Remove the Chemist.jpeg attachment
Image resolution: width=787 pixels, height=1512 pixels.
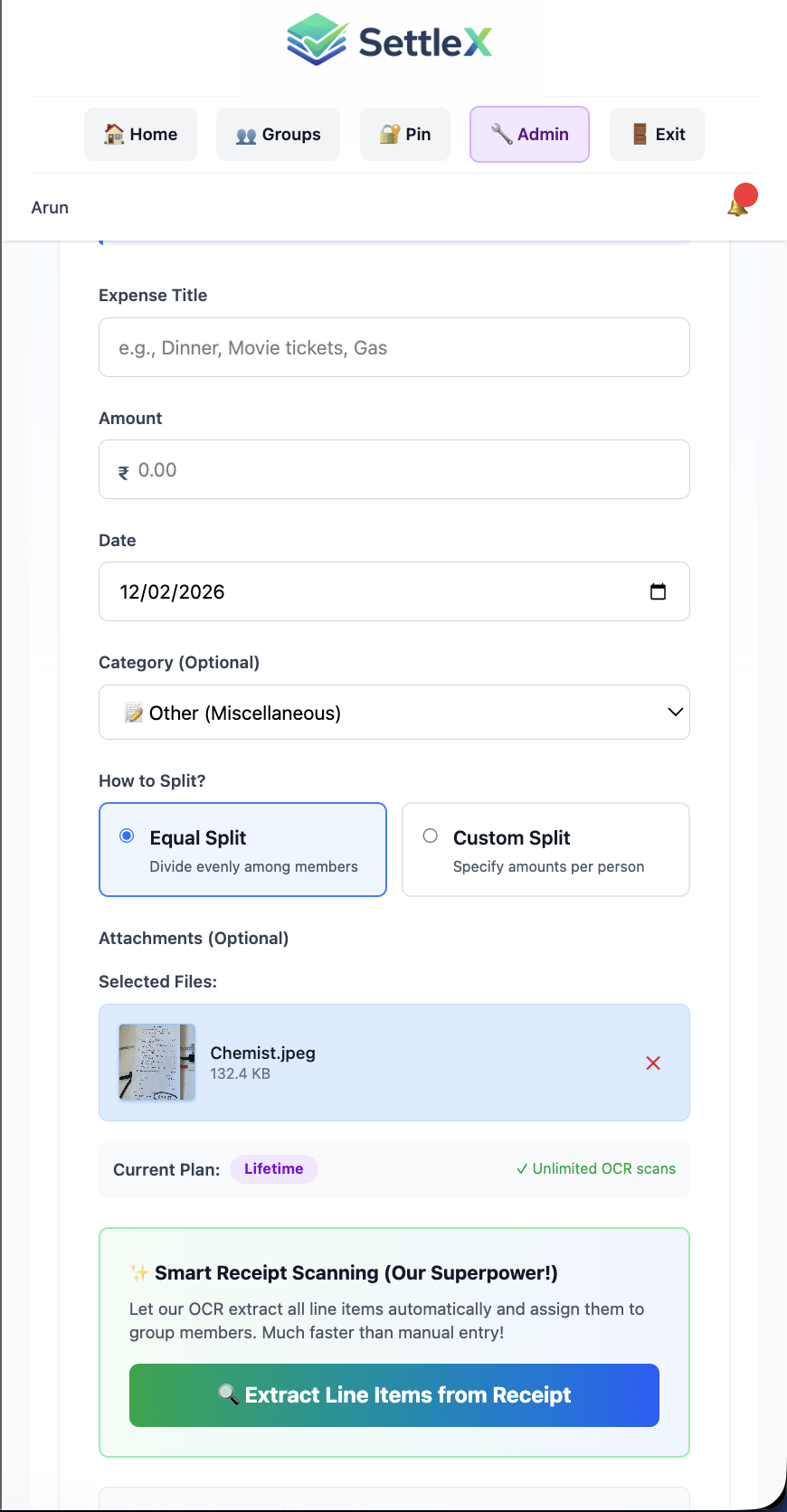point(653,1063)
